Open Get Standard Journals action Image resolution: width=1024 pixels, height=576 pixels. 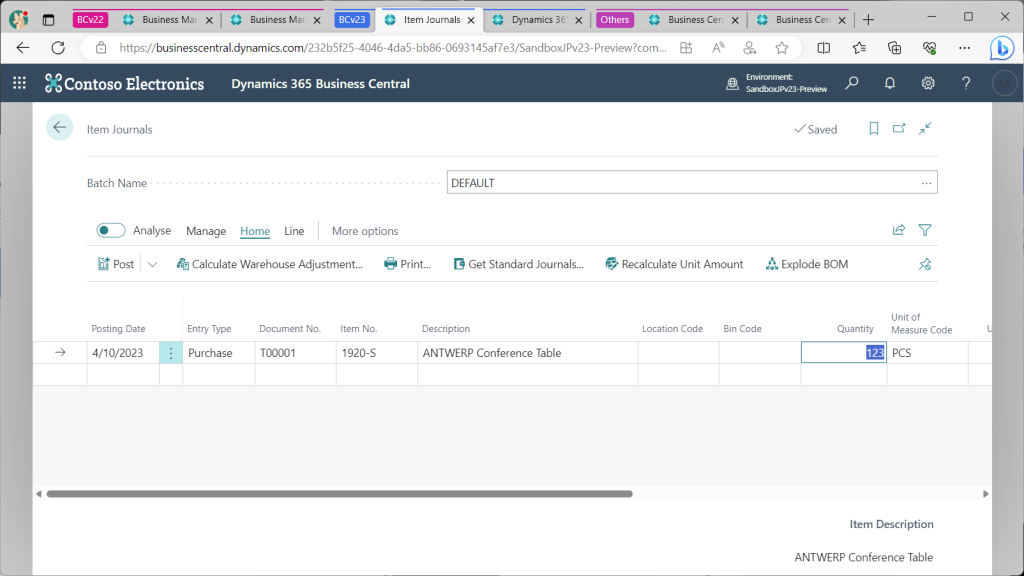point(519,264)
